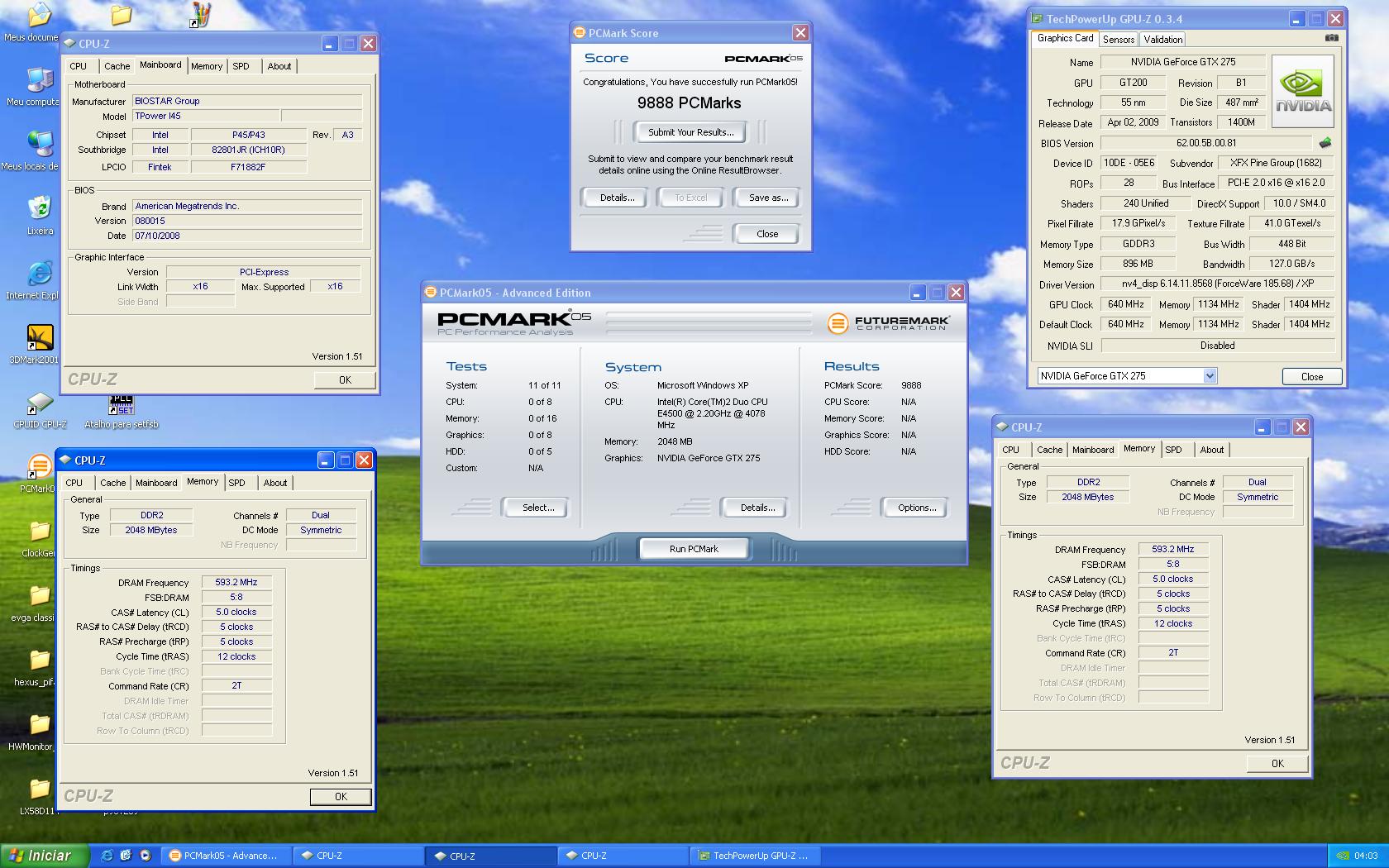The height and width of the screenshot is (868, 1389).
Task: Click the American Megatrends Inc. BIOS brand value
Action: pos(246,206)
